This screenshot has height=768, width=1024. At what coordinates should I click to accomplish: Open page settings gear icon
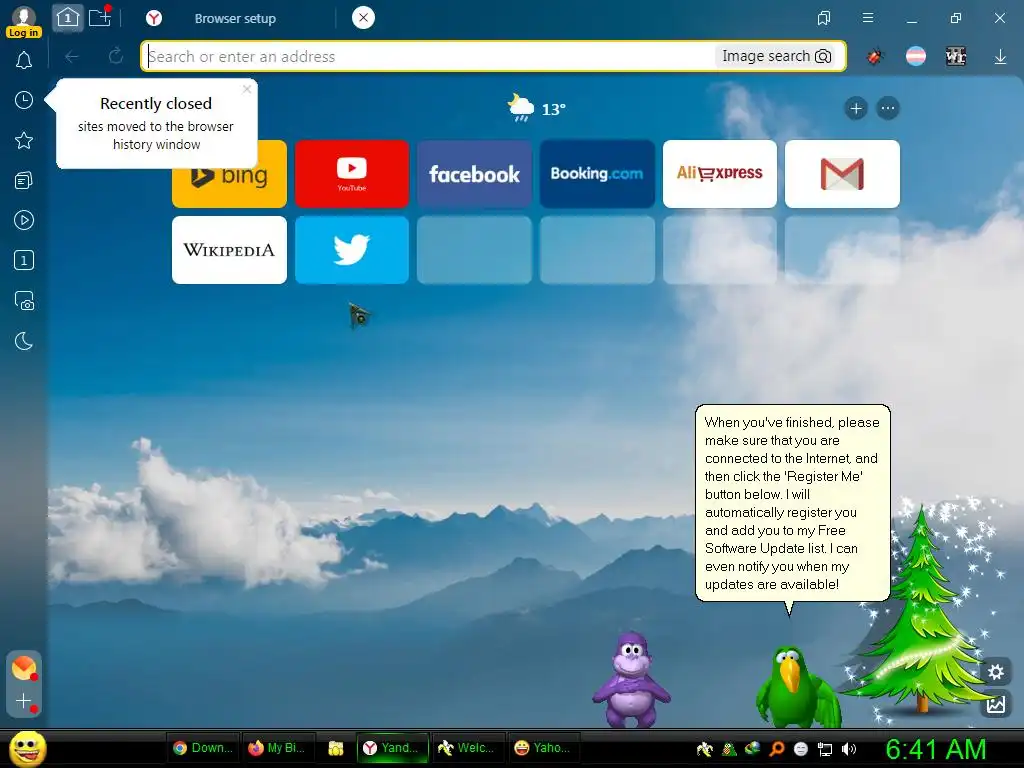click(995, 671)
